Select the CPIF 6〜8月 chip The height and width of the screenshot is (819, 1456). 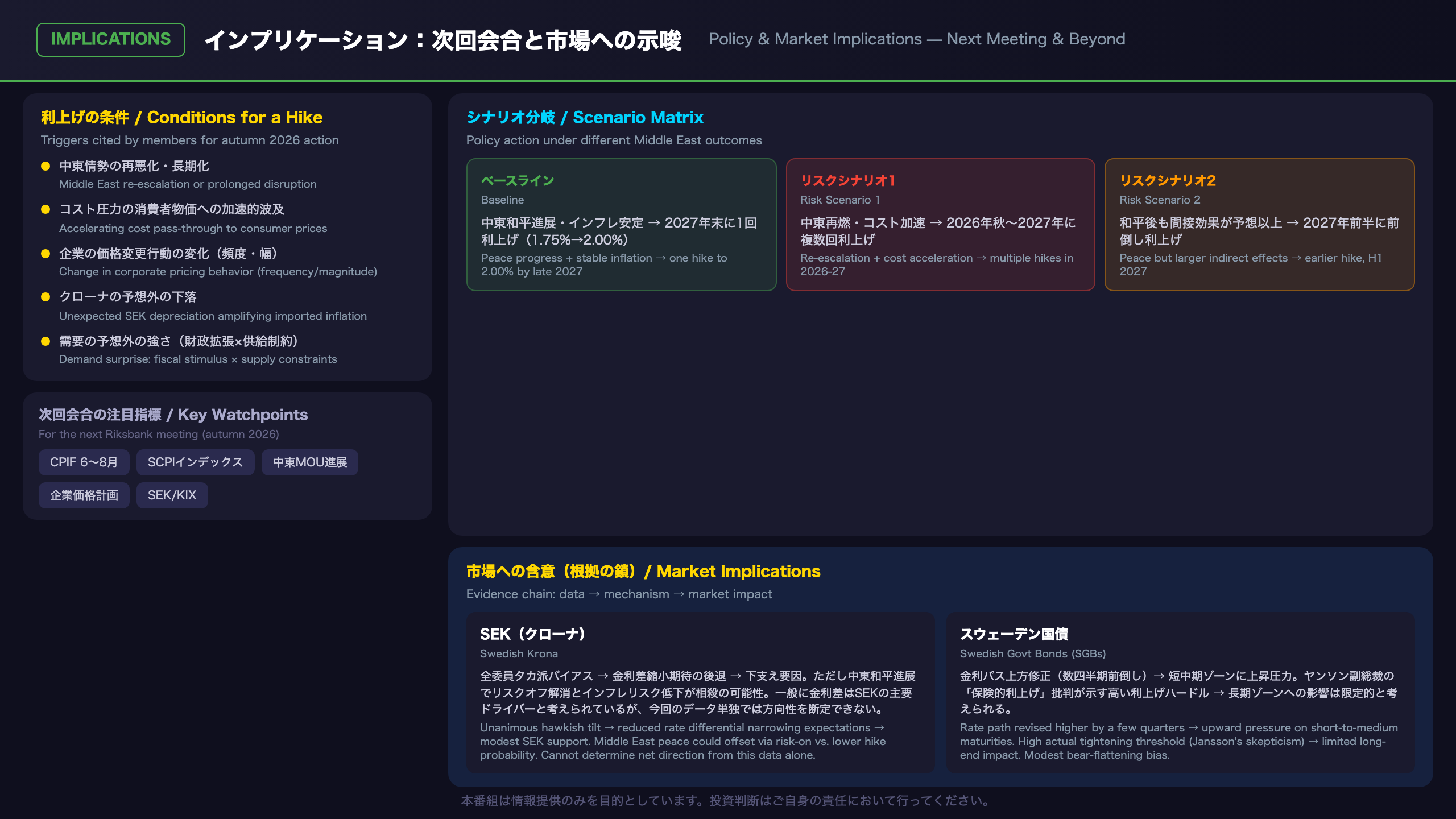[84, 462]
